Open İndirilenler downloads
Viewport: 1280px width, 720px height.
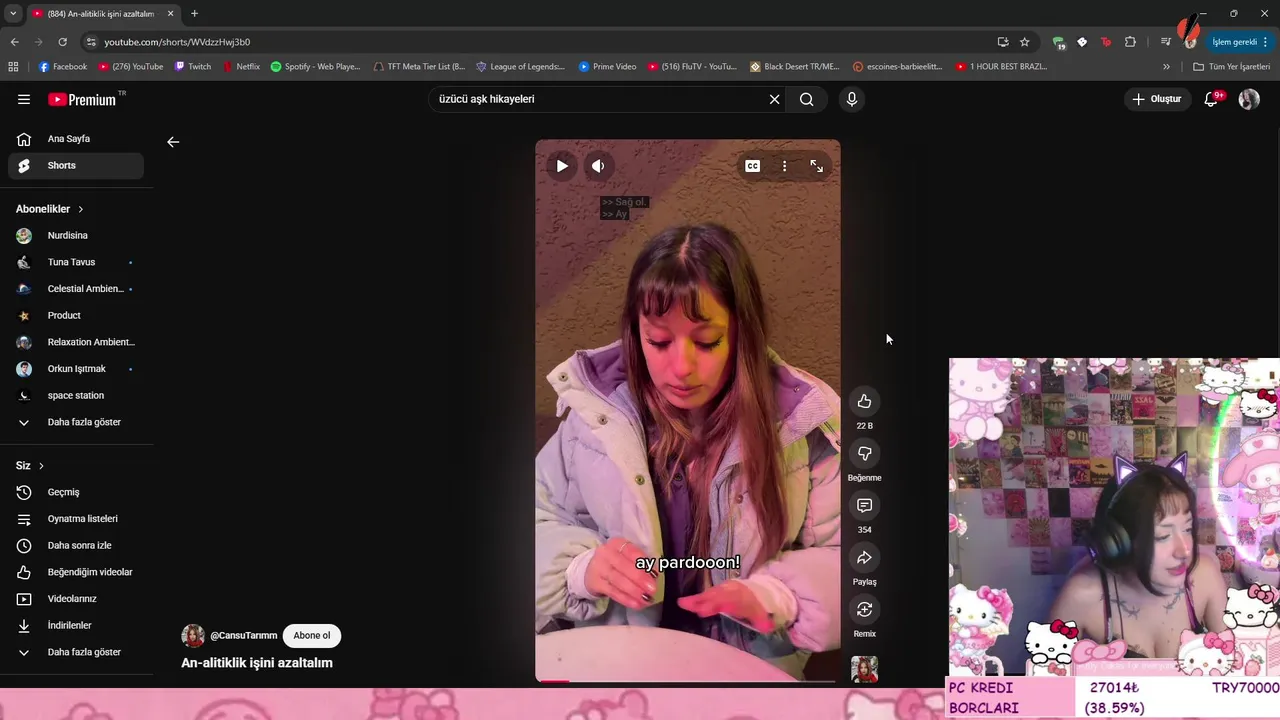(76, 625)
